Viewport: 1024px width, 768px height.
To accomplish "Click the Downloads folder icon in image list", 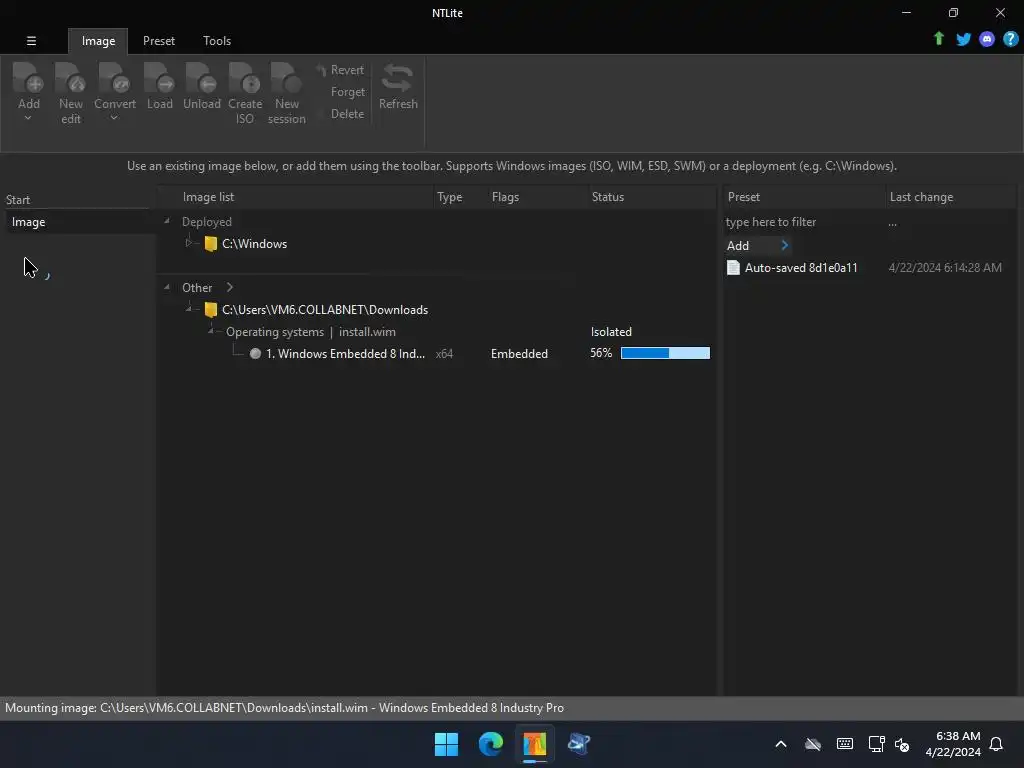I will 210,310.
